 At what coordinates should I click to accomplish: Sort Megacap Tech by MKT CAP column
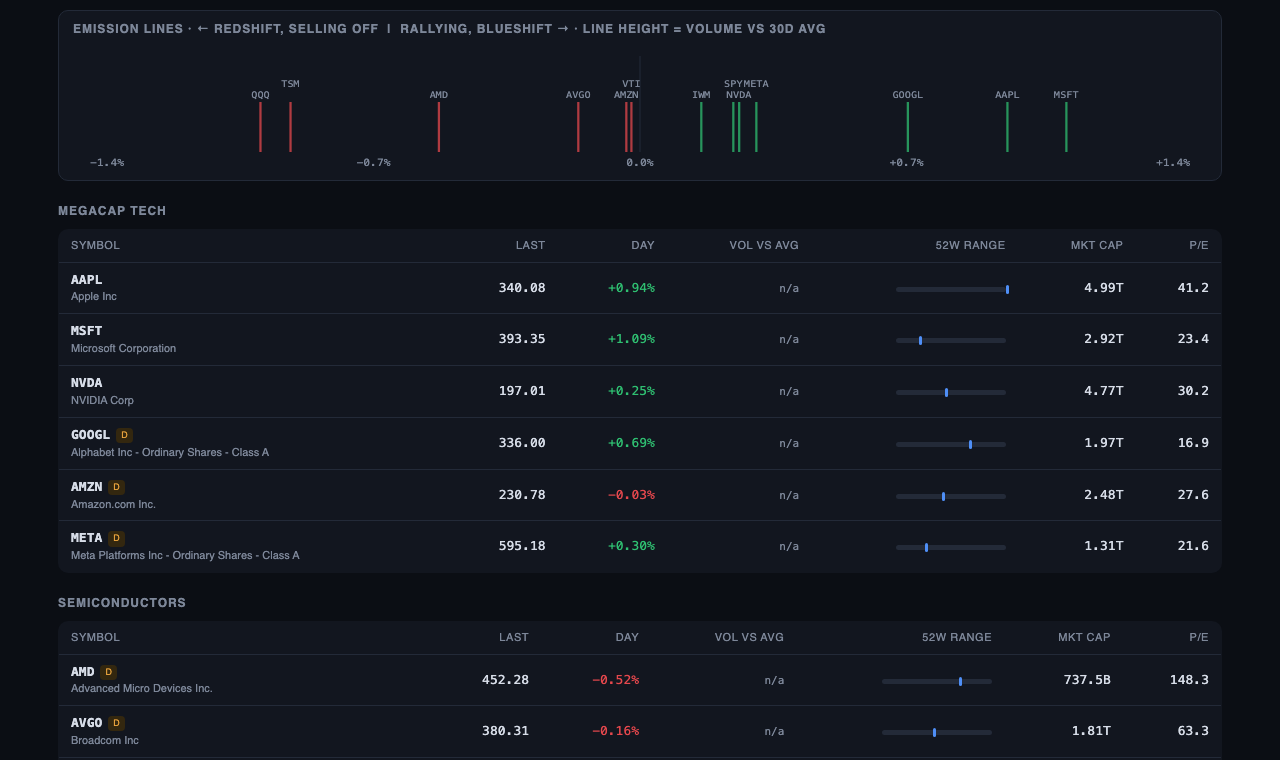coord(1097,245)
